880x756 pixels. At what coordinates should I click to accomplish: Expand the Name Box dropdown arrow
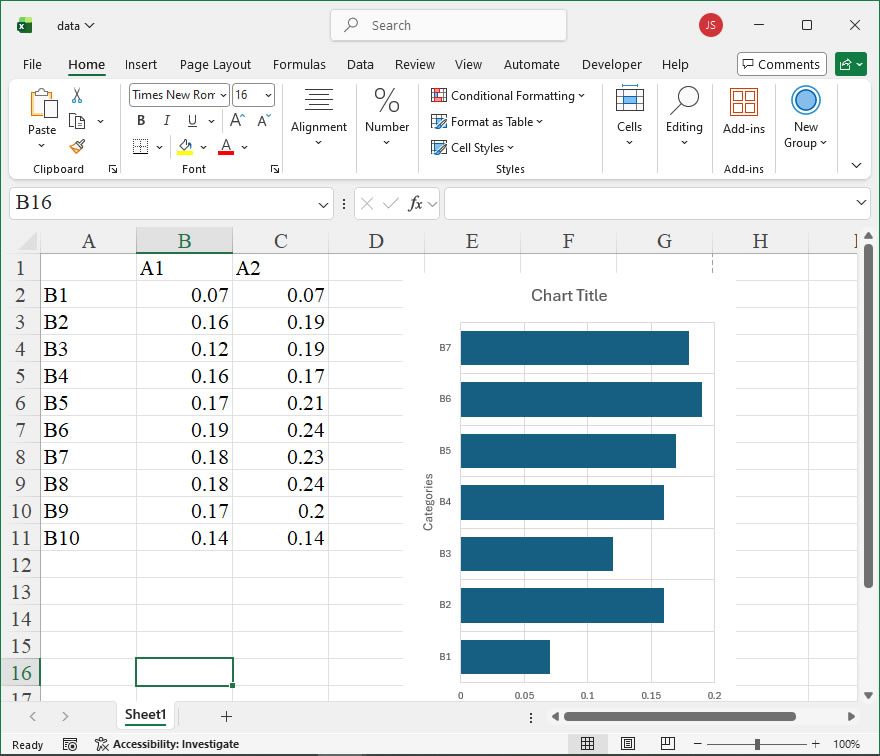pos(323,204)
